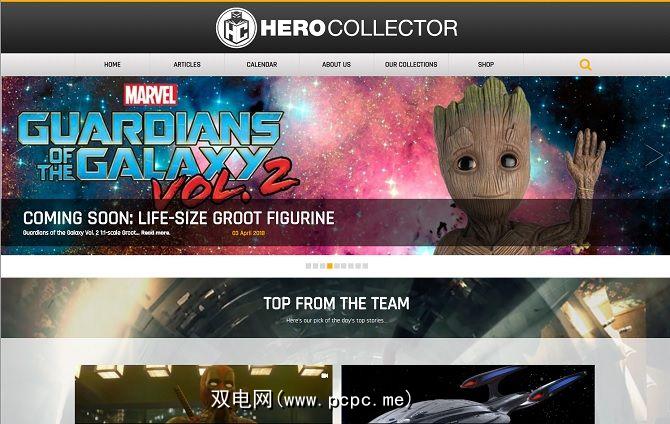Click the Life-Size Groot Figurine headline
The image size is (670, 424).
click(x=179, y=218)
